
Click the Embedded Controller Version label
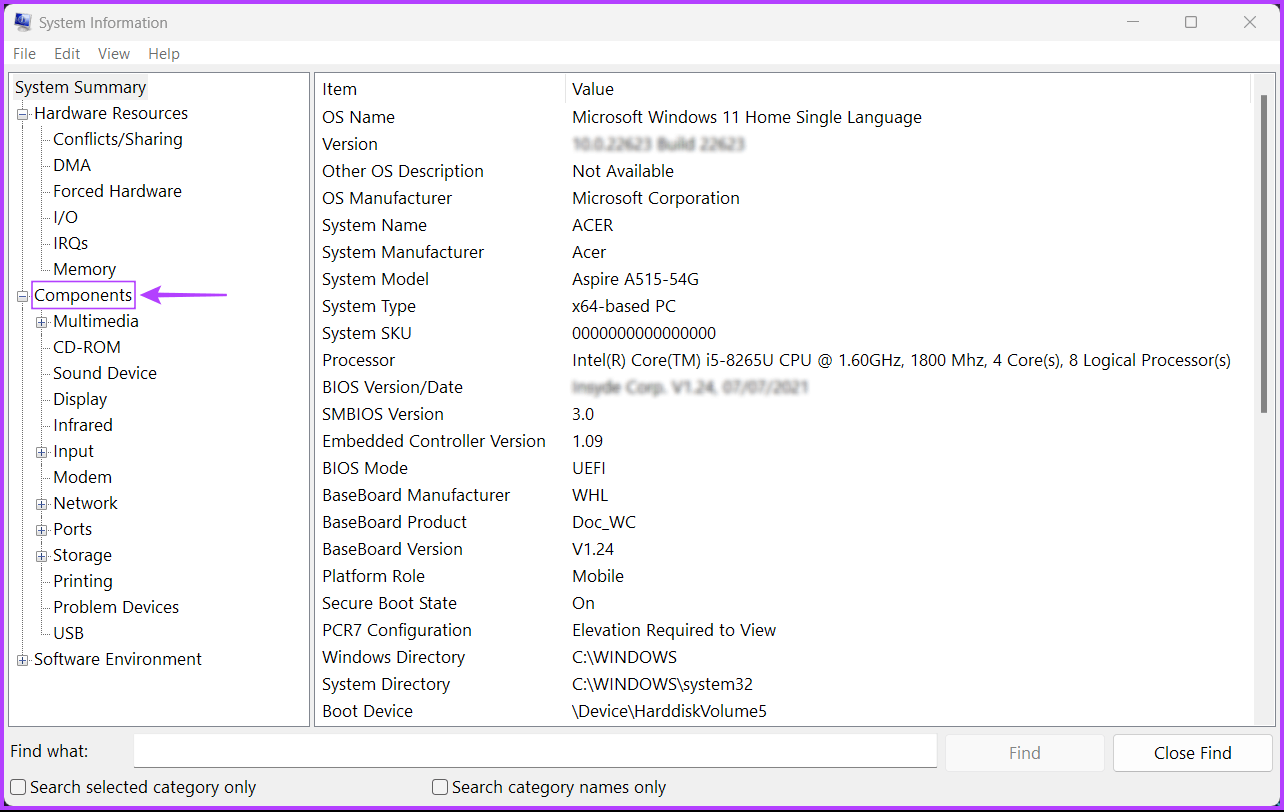pos(434,441)
